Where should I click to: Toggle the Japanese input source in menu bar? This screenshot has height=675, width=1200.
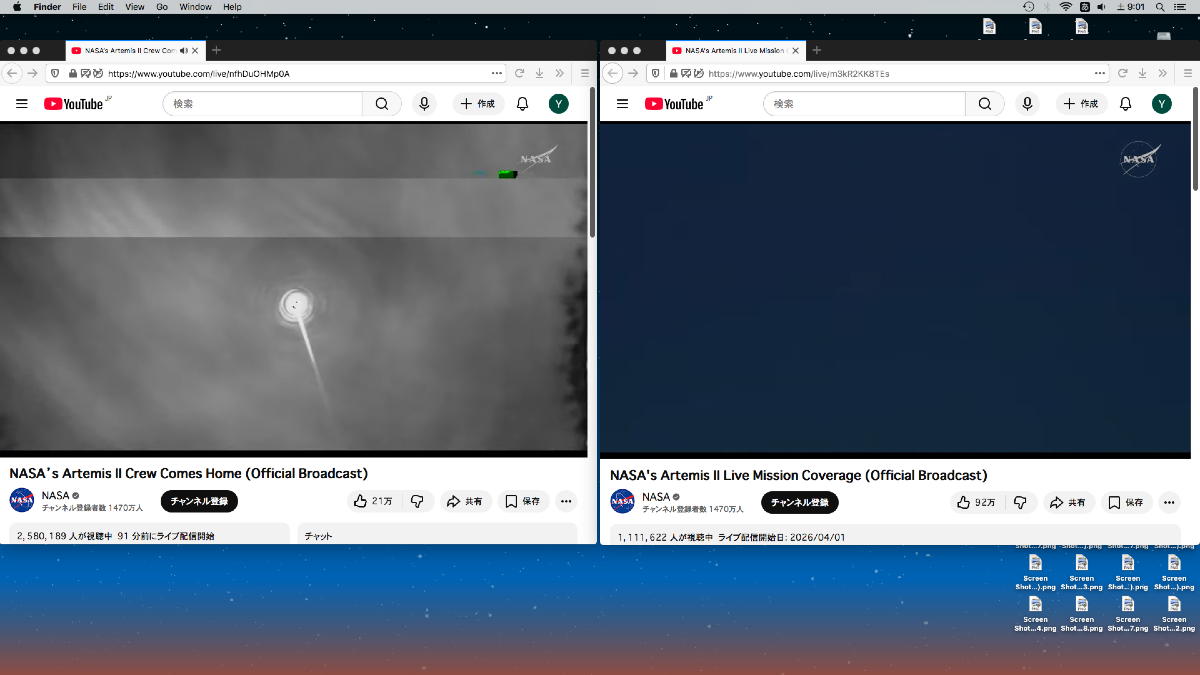point(1084,6)
